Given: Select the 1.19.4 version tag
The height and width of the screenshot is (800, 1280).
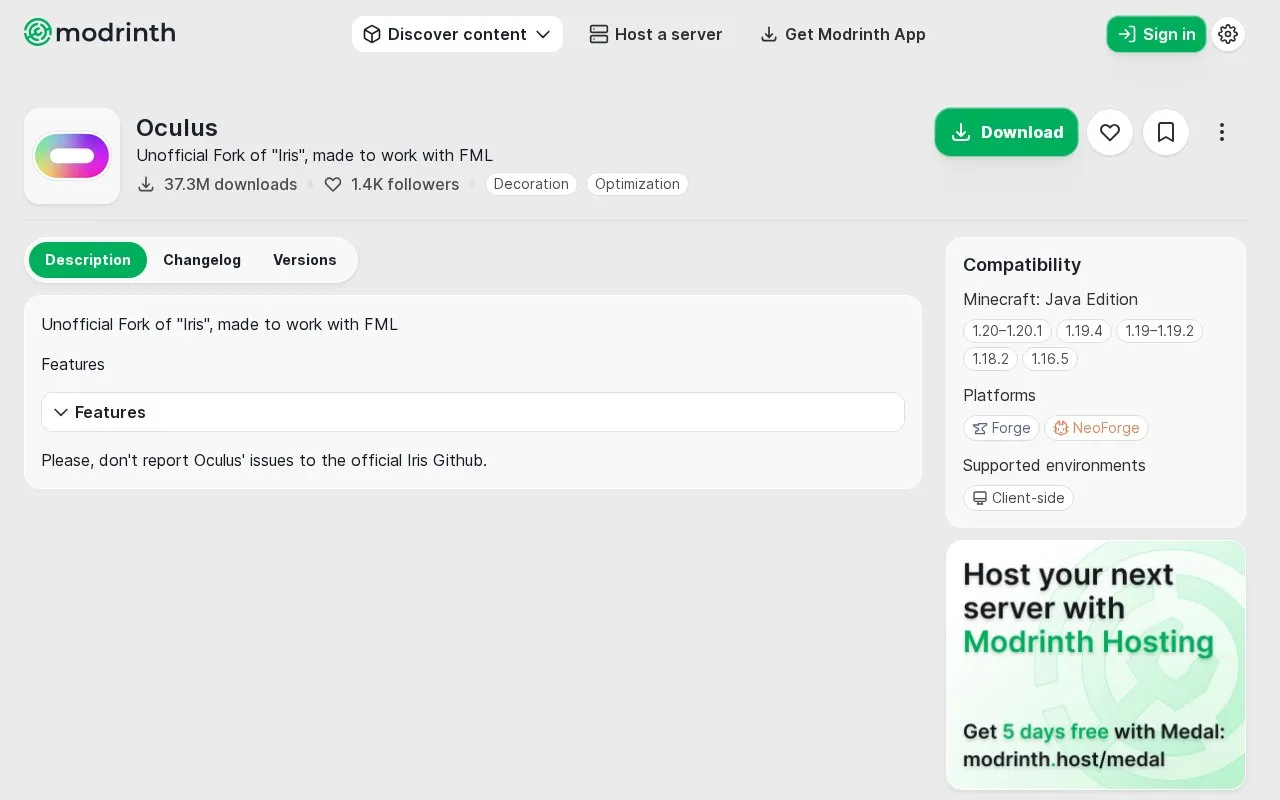Looking at the screenshot, I should (x=1084, y=331).
